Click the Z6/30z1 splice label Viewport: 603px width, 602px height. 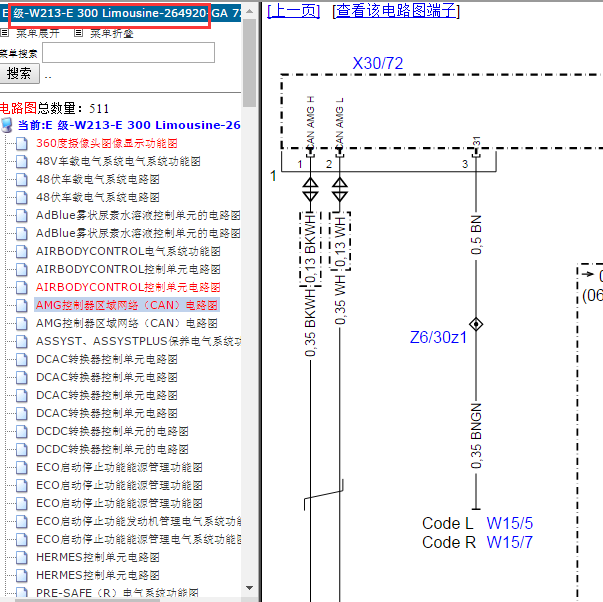[438, 337]
